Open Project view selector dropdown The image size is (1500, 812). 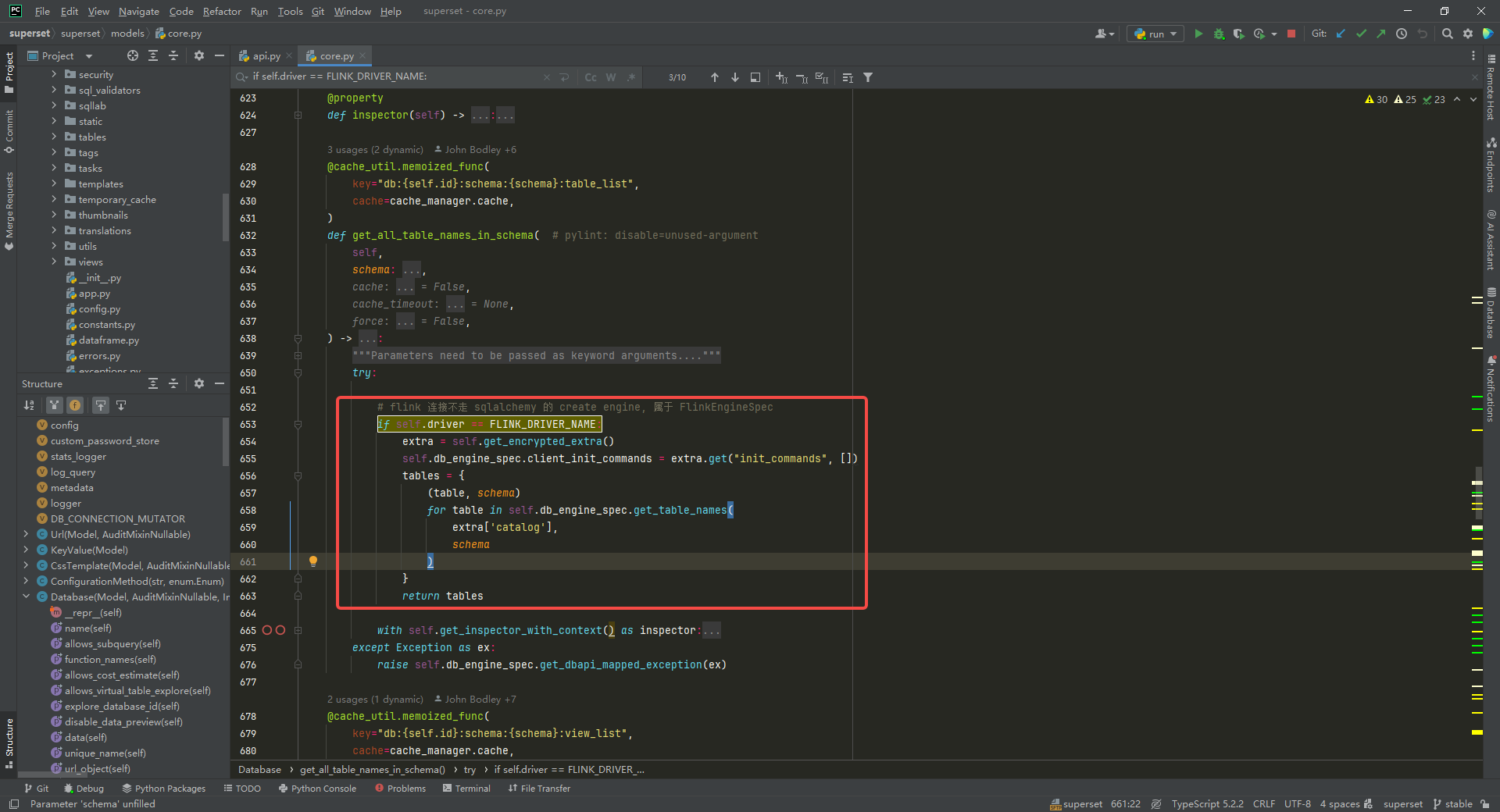60,55
